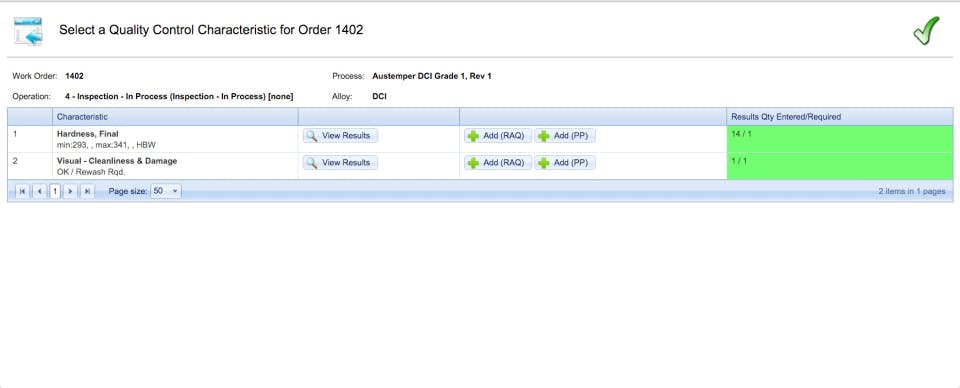Add (RAQ) for Hardness, Final row
This screenshot has height=388, width=960.
(x=498, y=136)
